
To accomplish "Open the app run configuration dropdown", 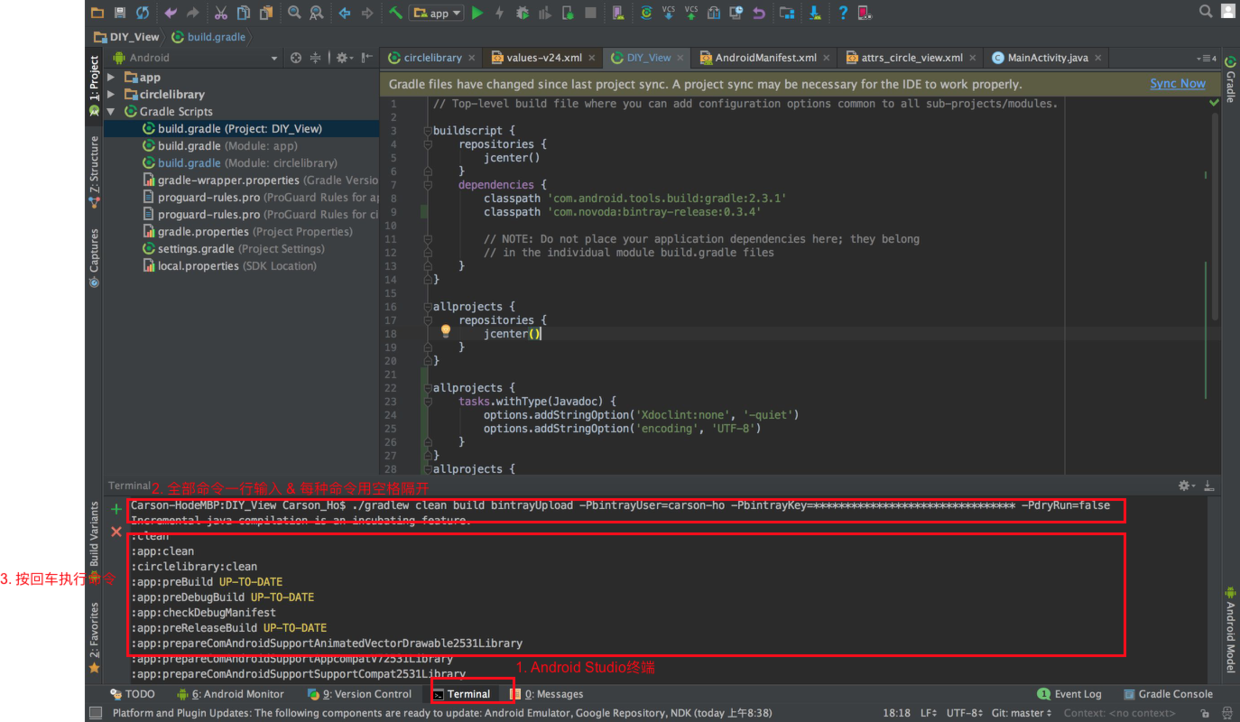I will (x=437, y=13).
